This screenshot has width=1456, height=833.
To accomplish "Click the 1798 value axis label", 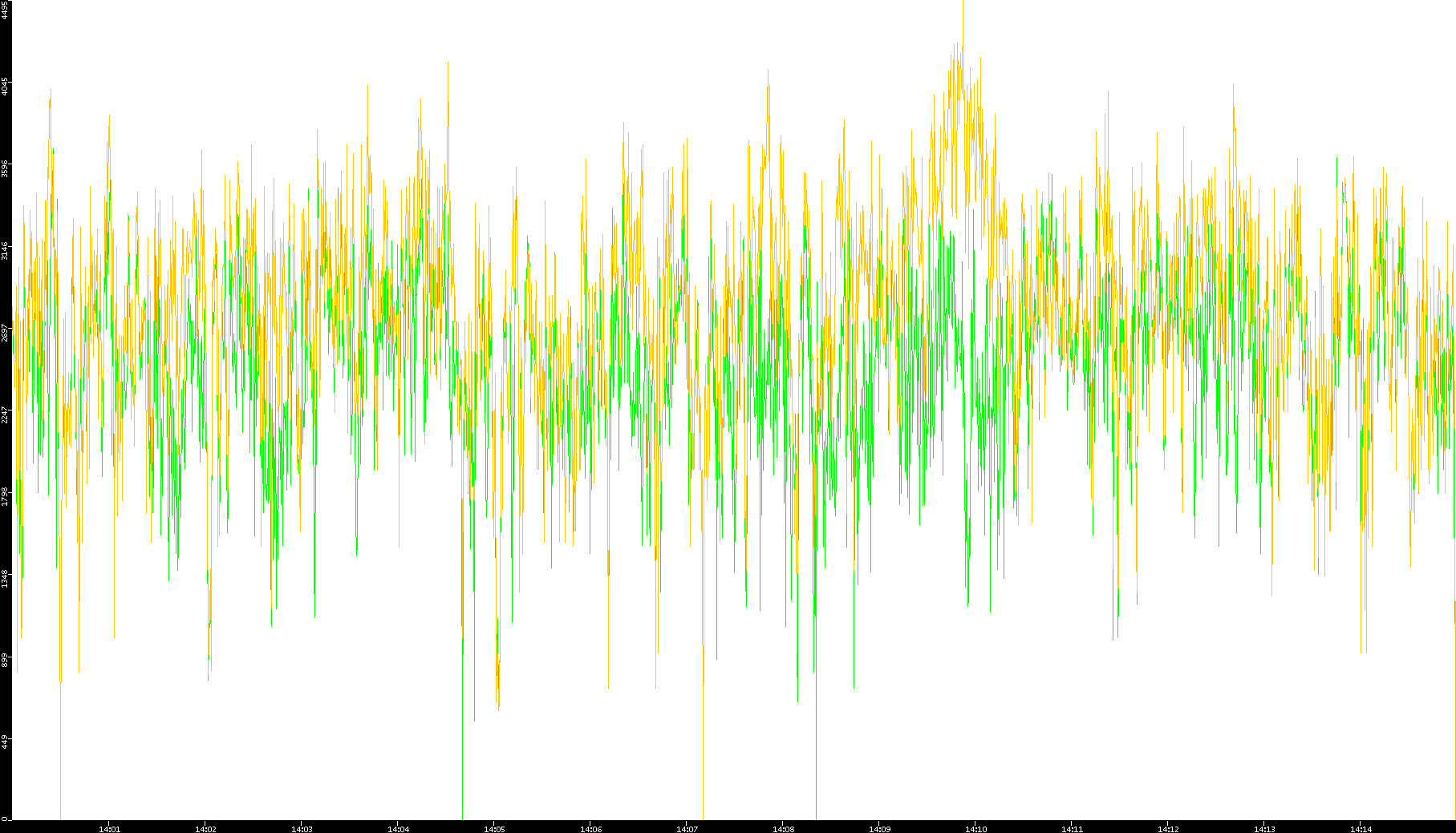I will point(5,496).
